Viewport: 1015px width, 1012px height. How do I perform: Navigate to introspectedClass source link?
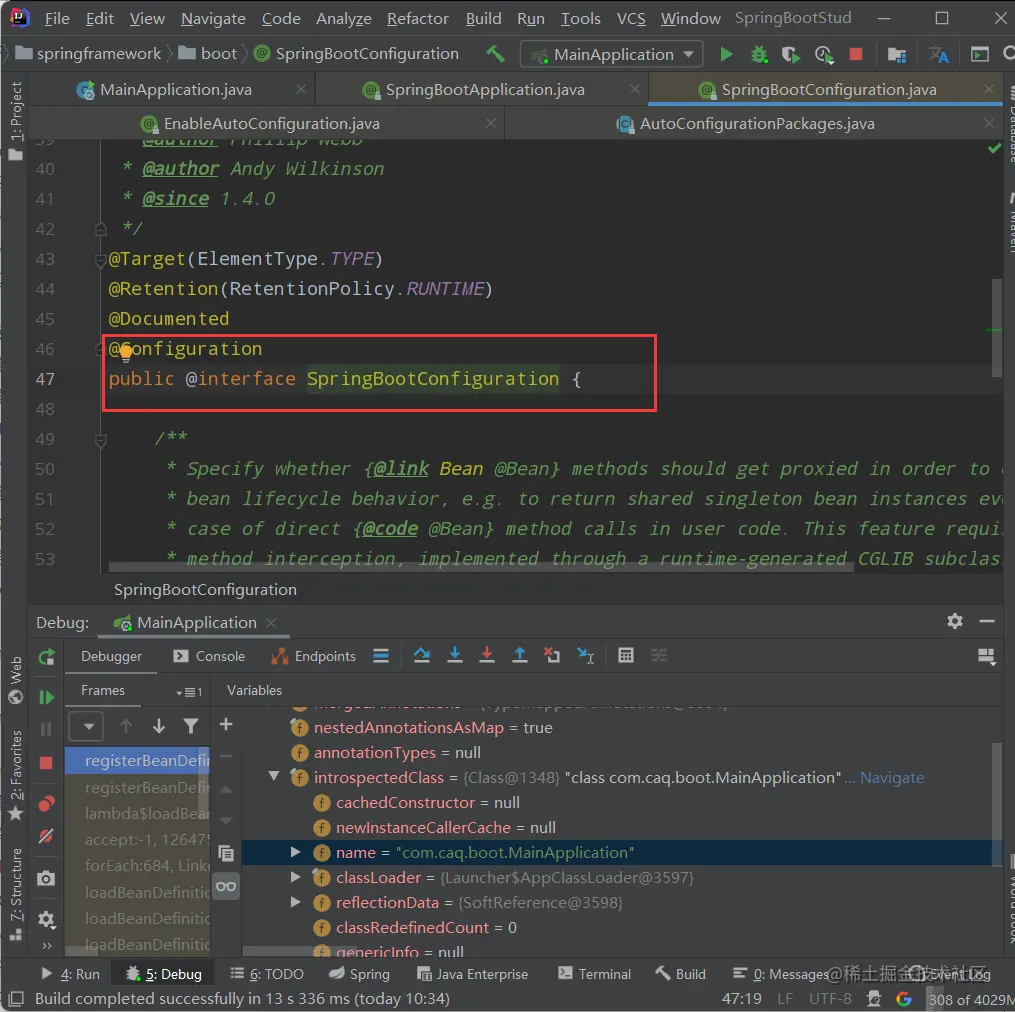pos(892,778)
